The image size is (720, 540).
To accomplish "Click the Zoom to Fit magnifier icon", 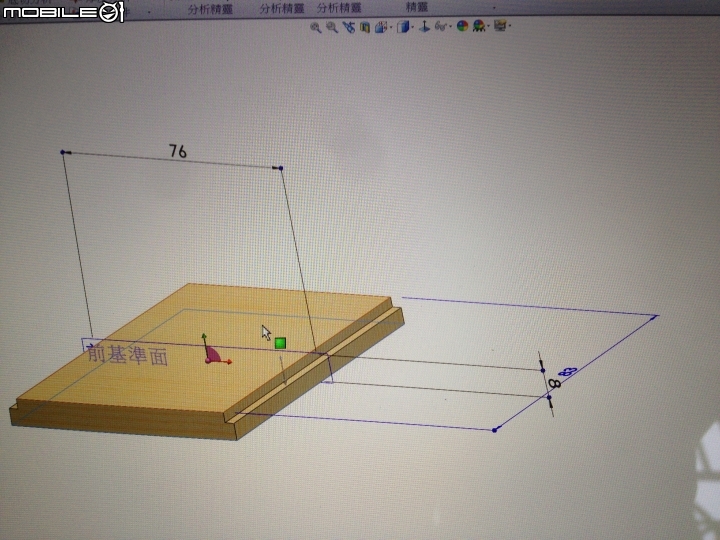I will 315,28.
